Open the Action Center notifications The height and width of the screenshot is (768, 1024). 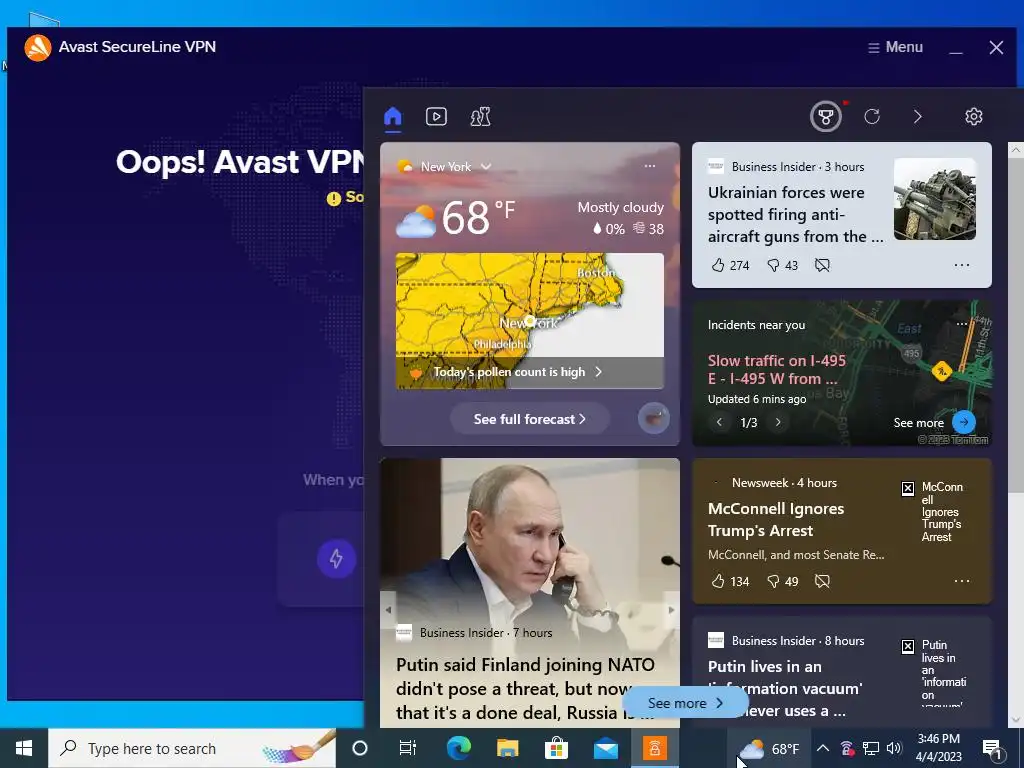tap(993, 748)
